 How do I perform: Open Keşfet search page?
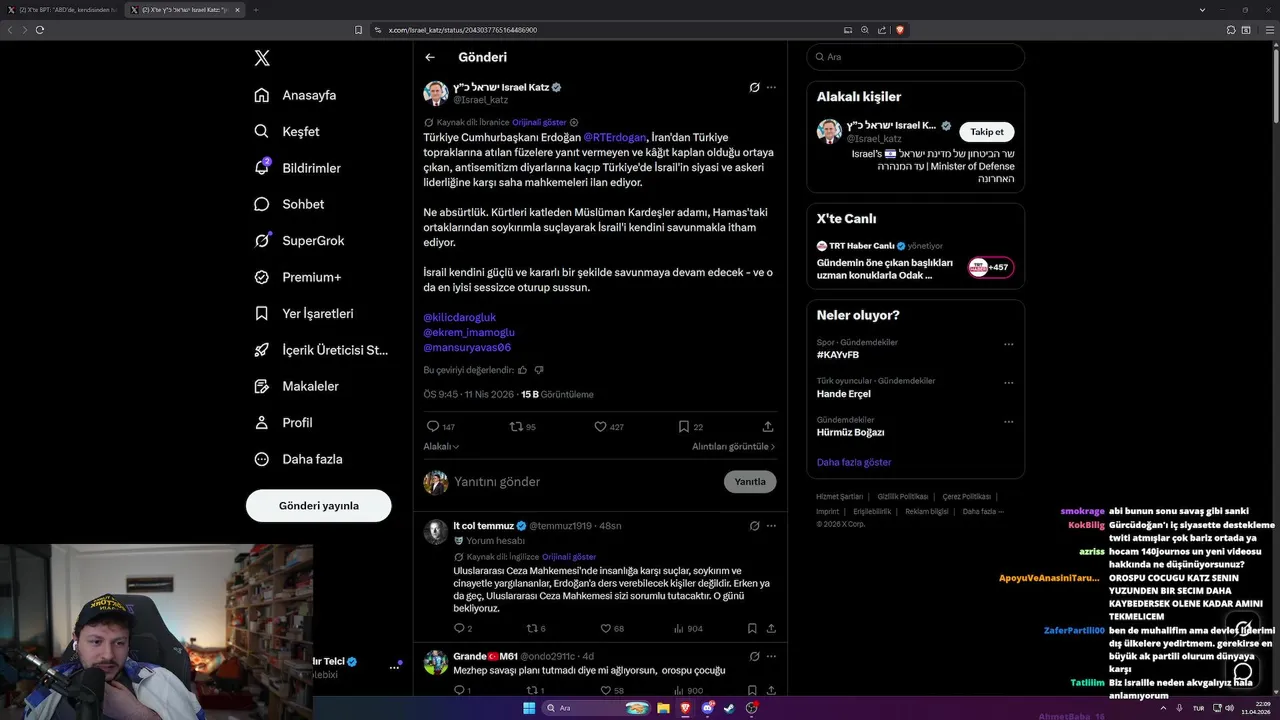[x=287, y=131]
